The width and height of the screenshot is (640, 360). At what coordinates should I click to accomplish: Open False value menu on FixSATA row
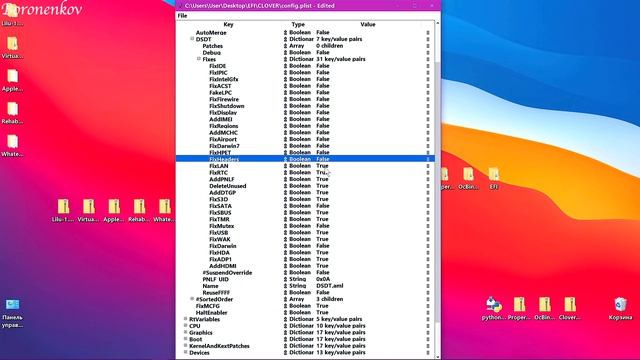point(322,206)
